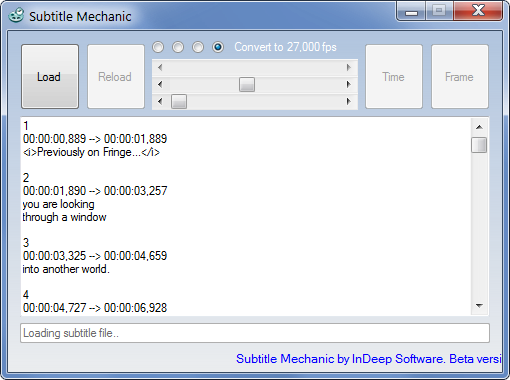Click right arrow of top slider
This screenshot has height=380, width=510.
pos(349,68)
